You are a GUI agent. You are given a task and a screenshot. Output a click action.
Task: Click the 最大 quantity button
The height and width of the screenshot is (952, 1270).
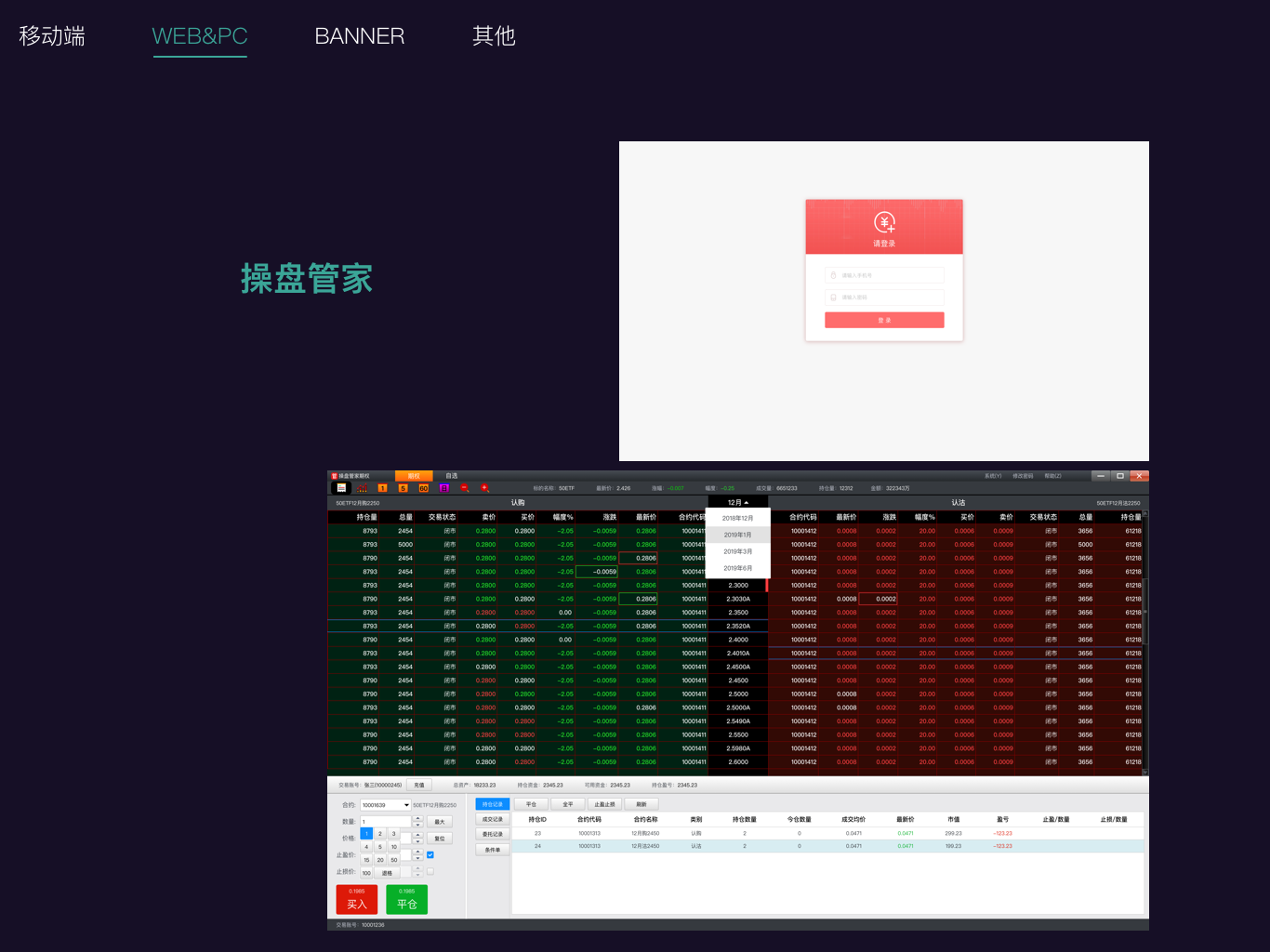pos(440,822)
